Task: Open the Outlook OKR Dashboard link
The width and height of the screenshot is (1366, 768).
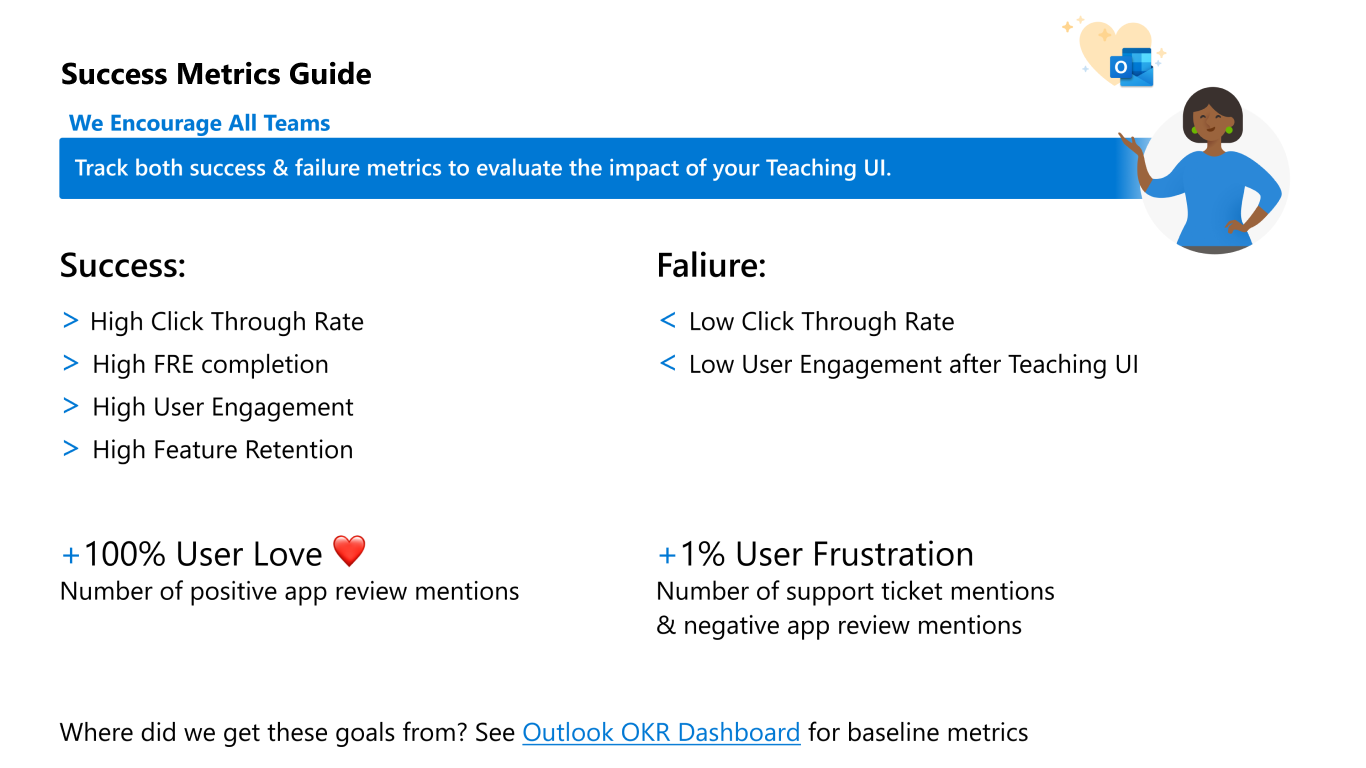Action: pos(661,732)
